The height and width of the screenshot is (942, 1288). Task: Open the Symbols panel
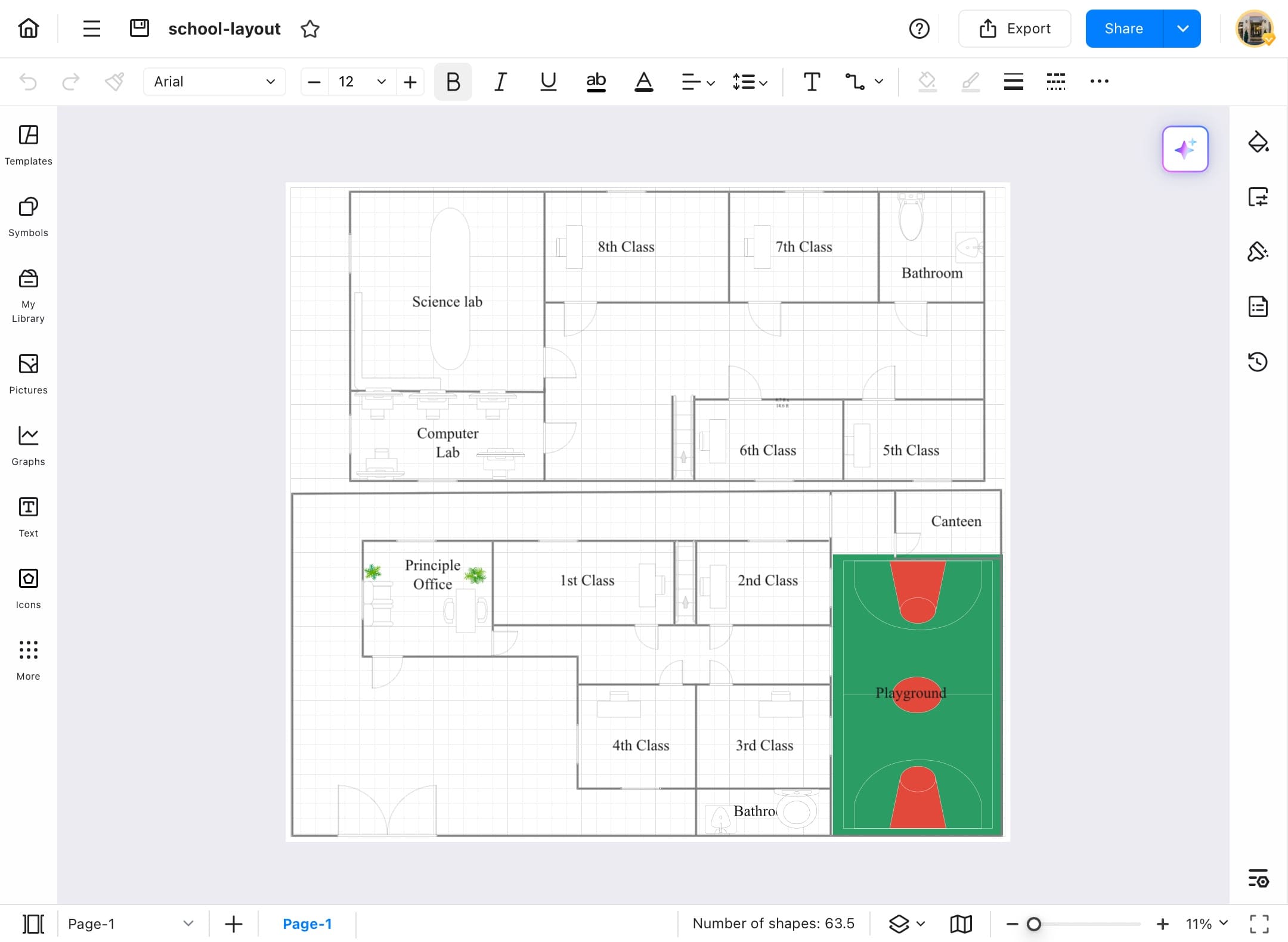[x=28, y=216]
